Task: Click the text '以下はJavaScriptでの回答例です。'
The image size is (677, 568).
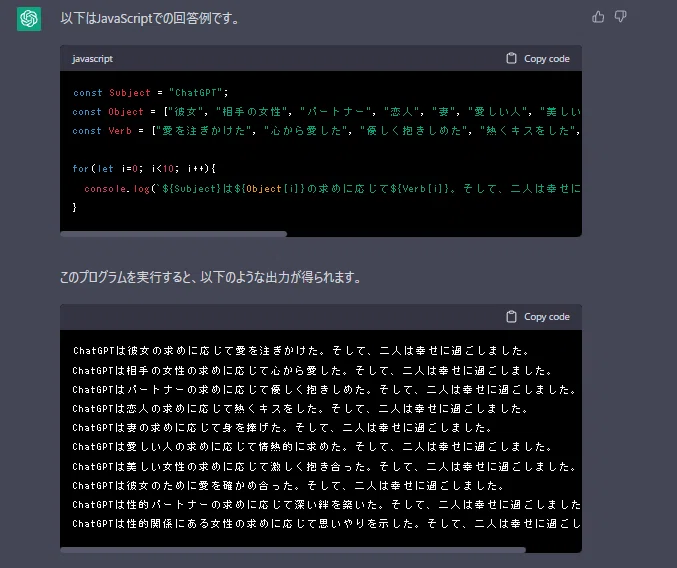Action: (150, 19)
